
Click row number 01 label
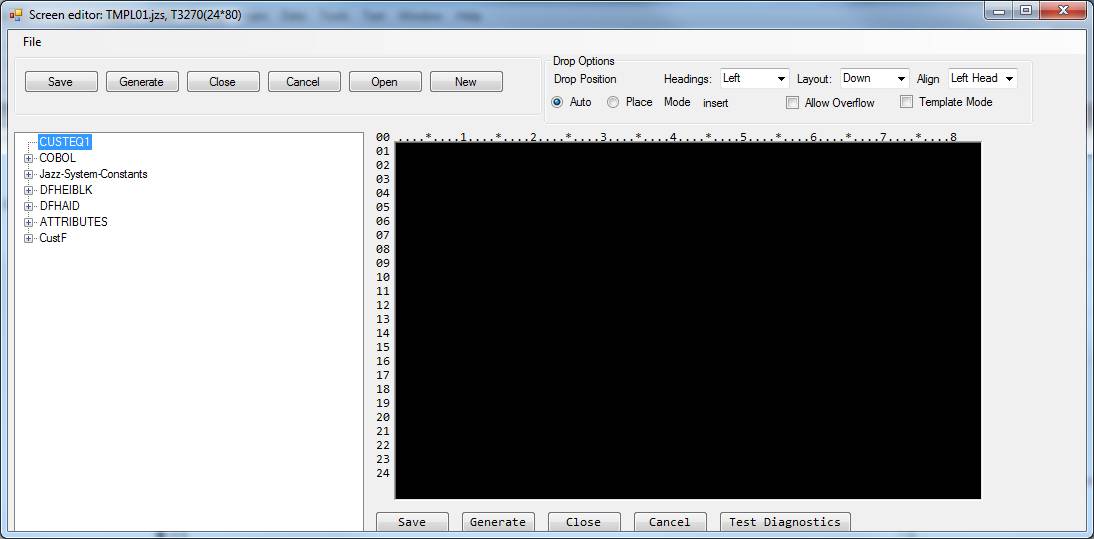pos(382,151)
